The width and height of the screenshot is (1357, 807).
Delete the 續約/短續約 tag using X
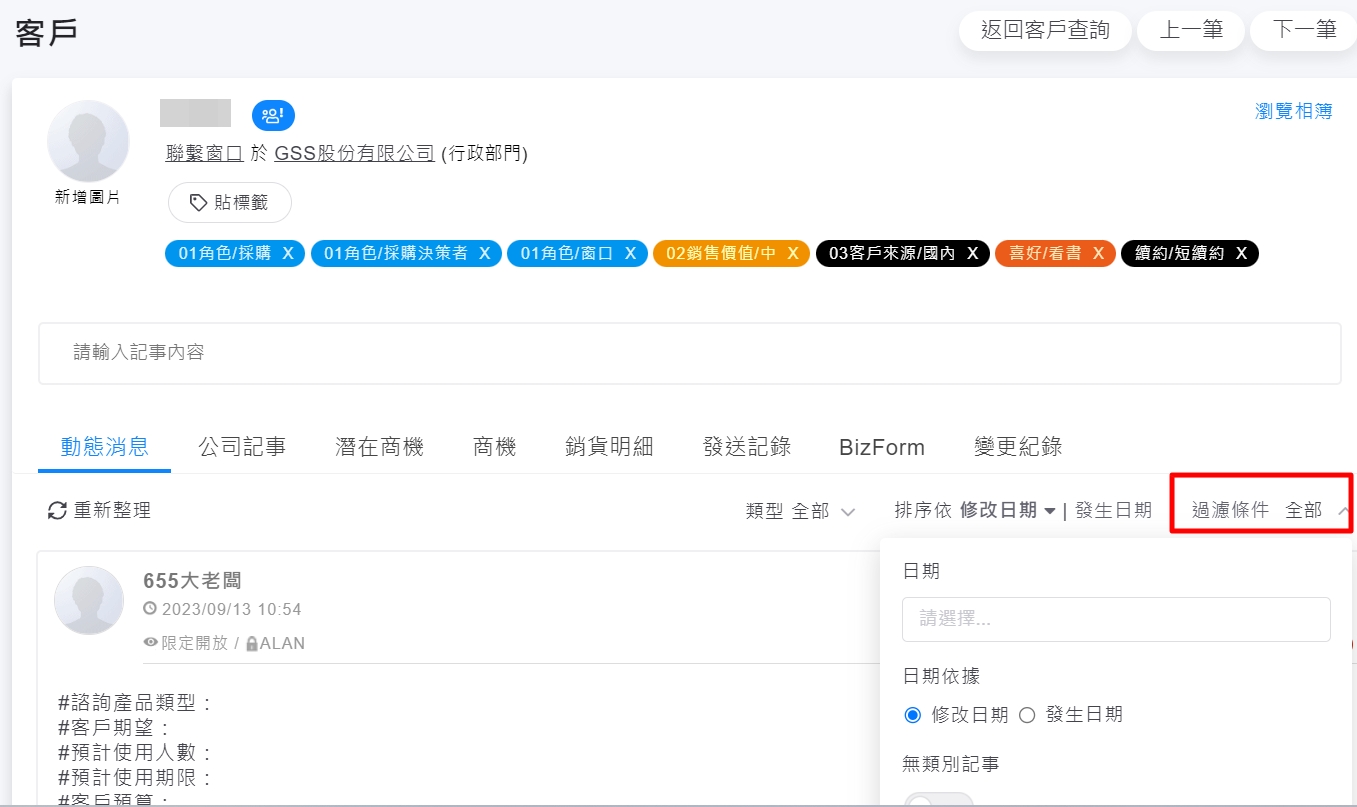pos(1241,254)
